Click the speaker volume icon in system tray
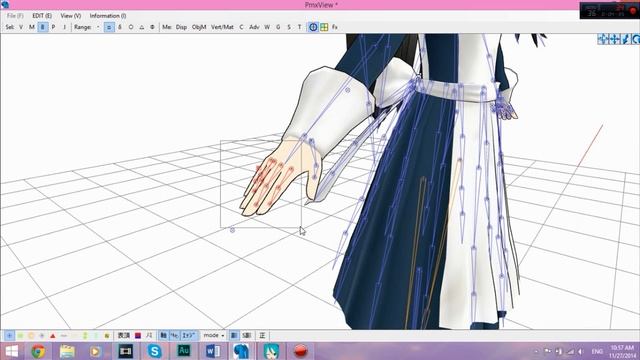The width and height of the screenshot is (640, 360). (580, 351)
